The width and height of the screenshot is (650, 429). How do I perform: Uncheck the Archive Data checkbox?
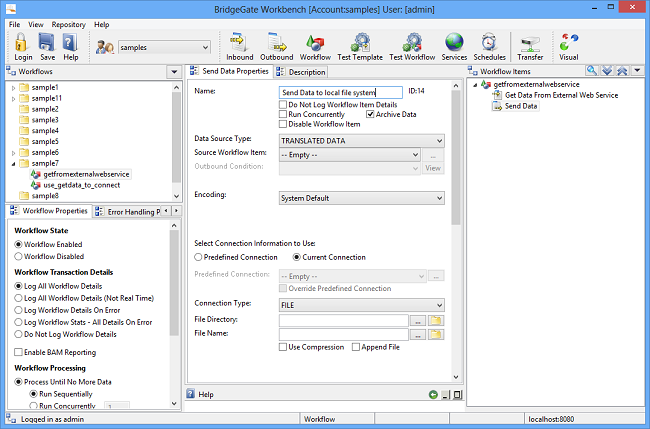(x=371, y=114)
